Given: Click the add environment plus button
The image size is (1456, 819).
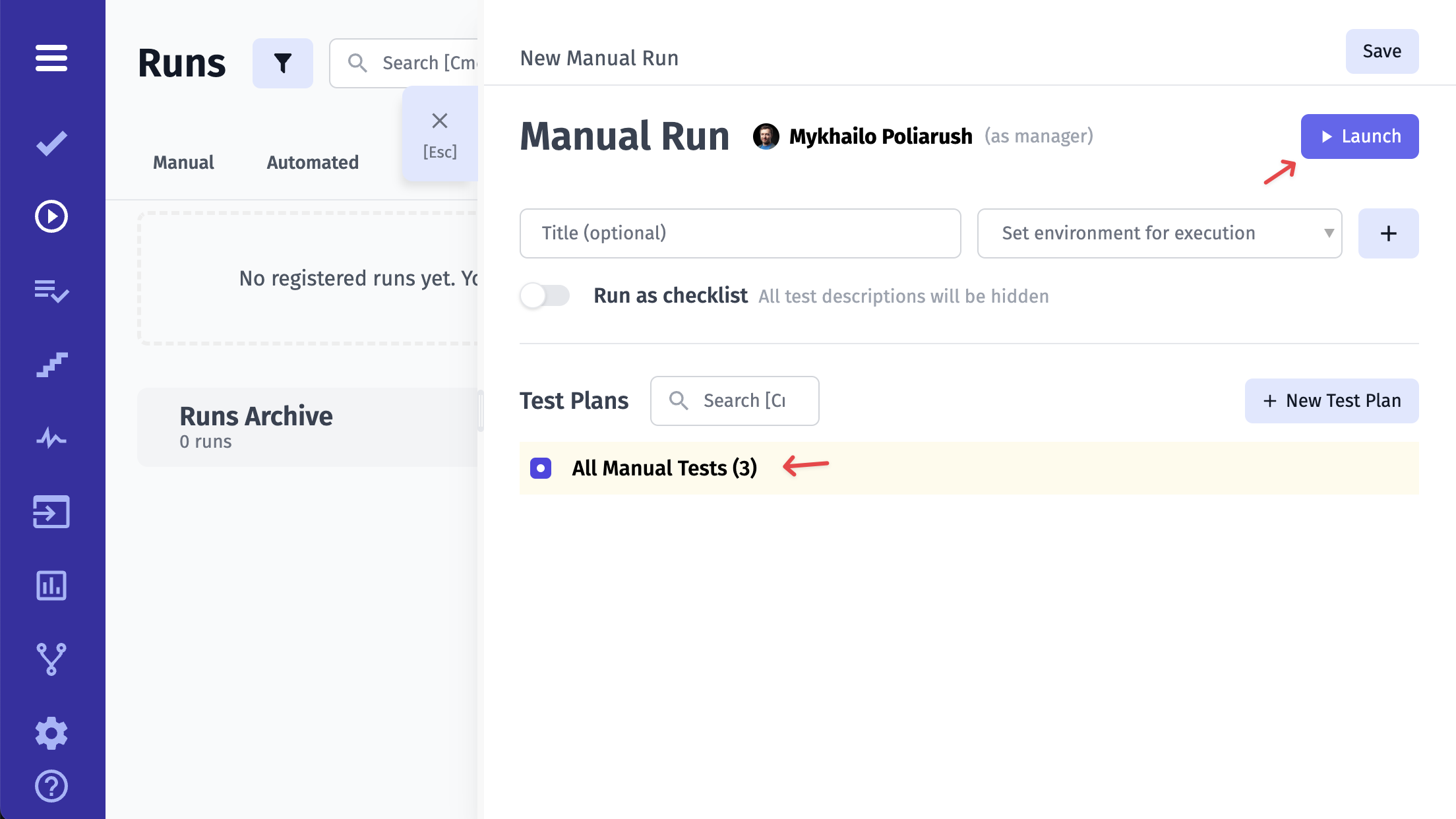Looking at the screenshot, I should pos(1389,233).
